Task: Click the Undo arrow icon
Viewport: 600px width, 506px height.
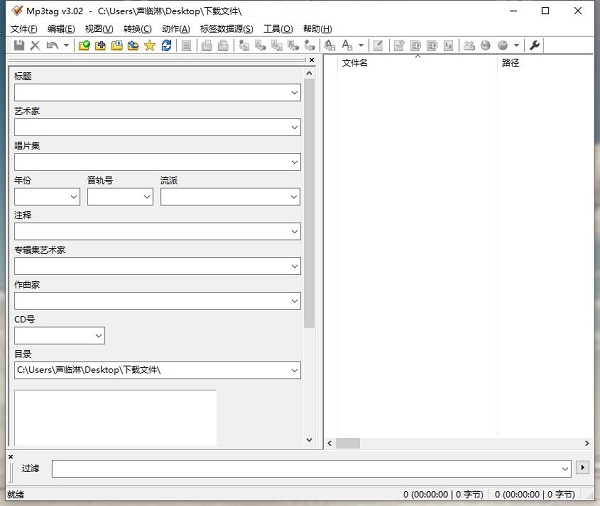Action: coord(52,45)
